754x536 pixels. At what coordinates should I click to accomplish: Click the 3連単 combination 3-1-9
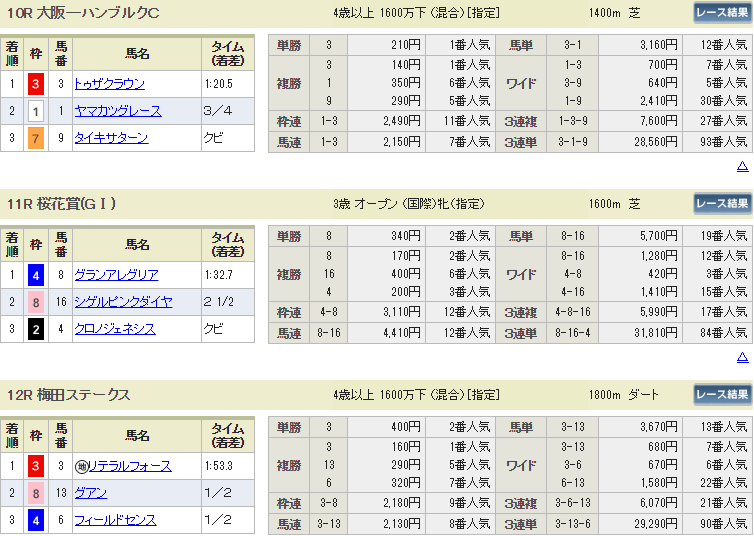point(573,142)
